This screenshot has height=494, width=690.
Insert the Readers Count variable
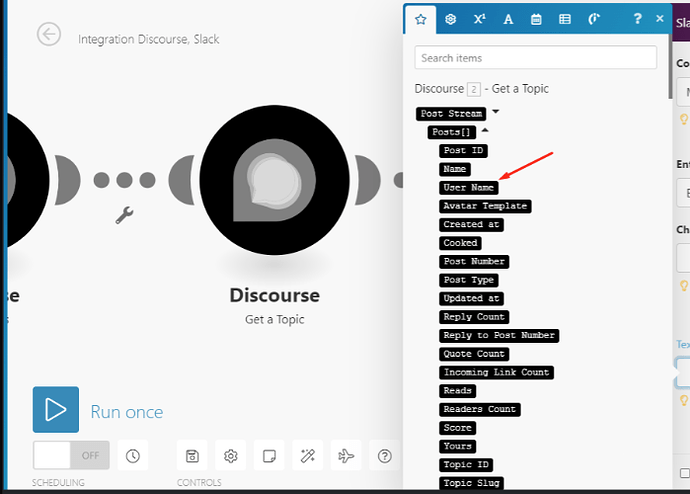click(x=480, y=409)
